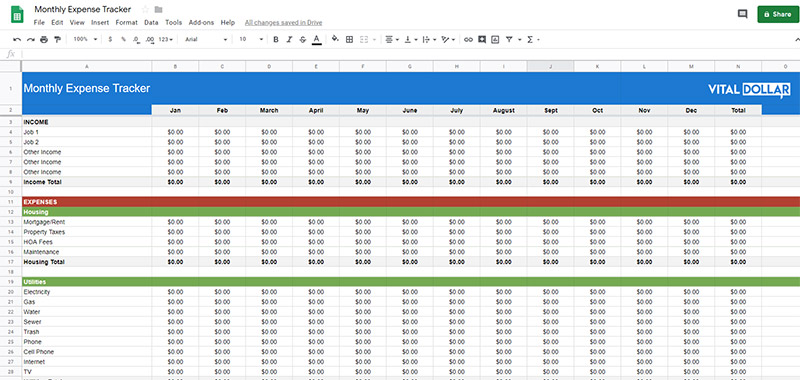The height and width of the screenshot is (380, 800).
Task: Star the Monthly Expense Tracker document
Action: (145, 9)
